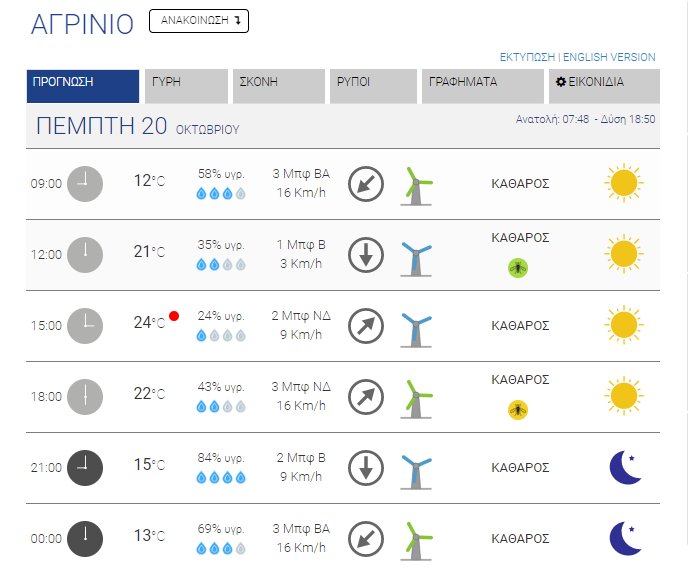
Task: Click the yellow mosquito icon at 18:00
Action: [518, 410]
